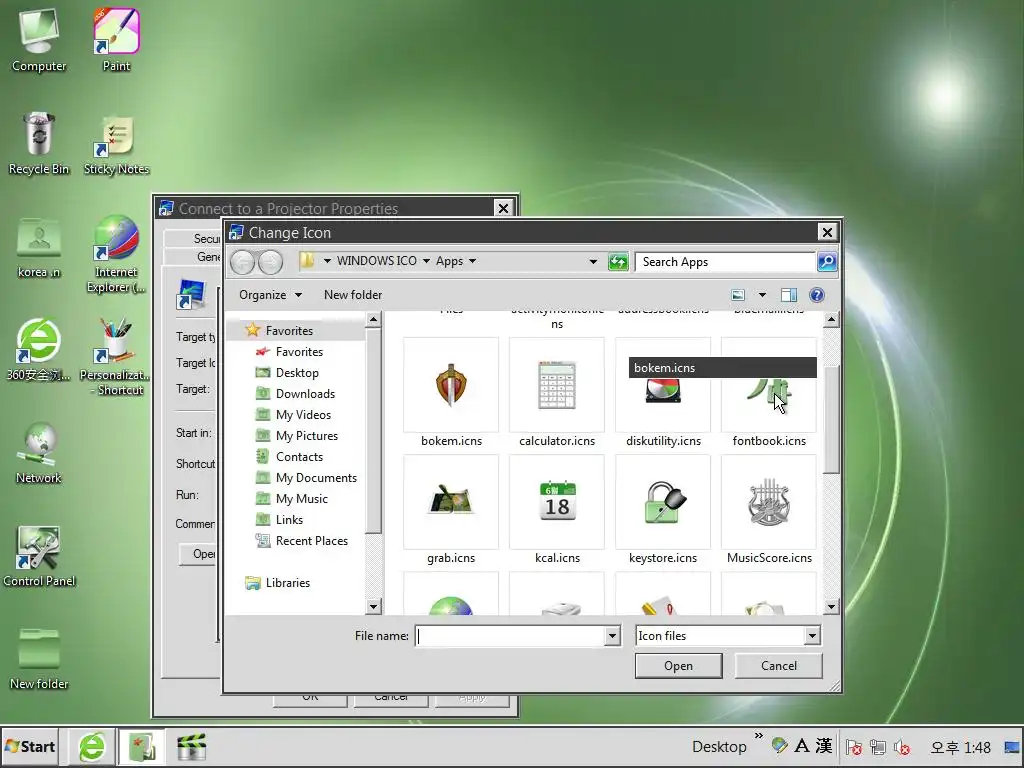Click the New folder button
This screenshot has height=768, width=1024.
[x=353, y=295]
